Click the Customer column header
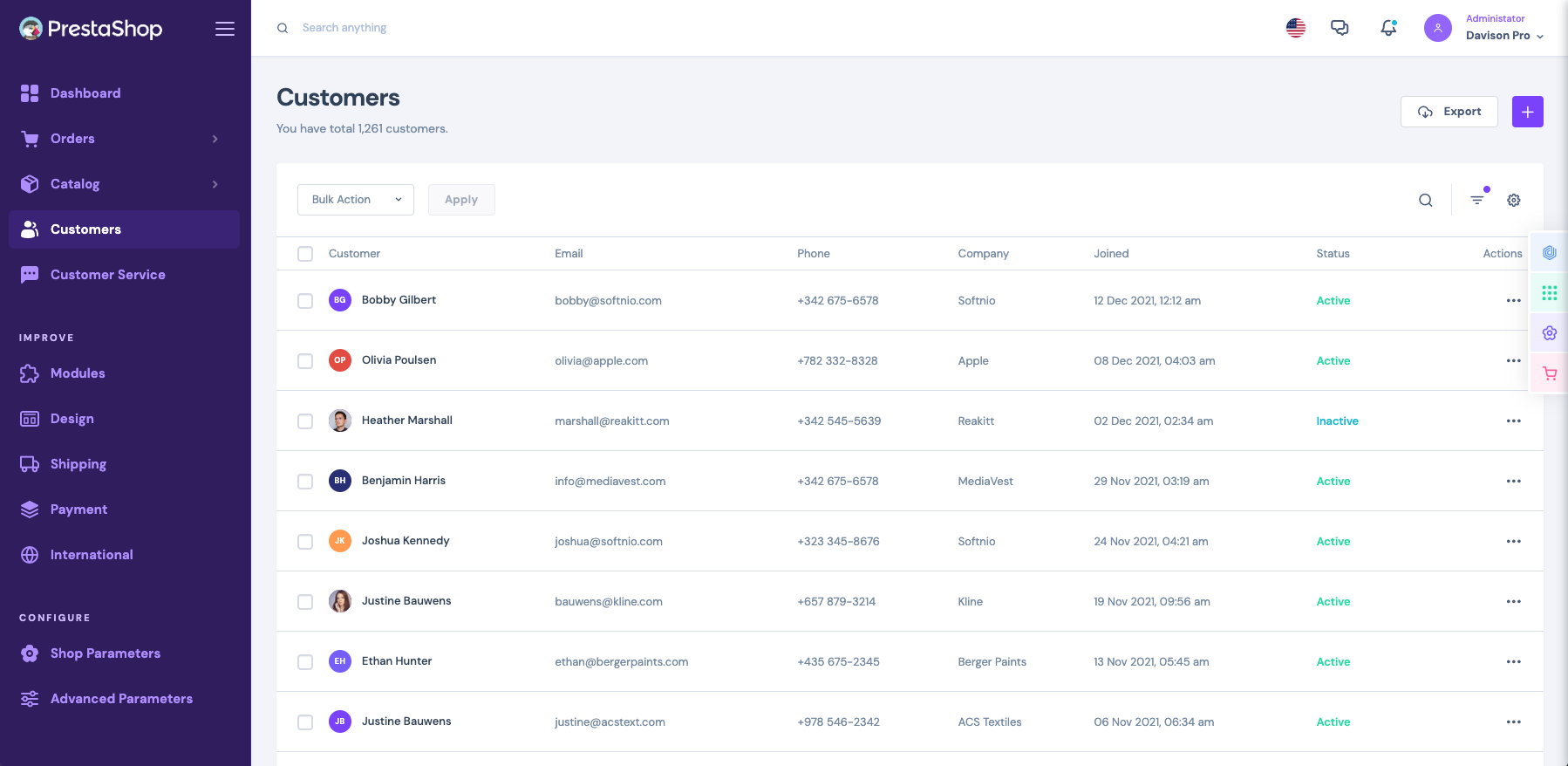 [x=354, y=254]
